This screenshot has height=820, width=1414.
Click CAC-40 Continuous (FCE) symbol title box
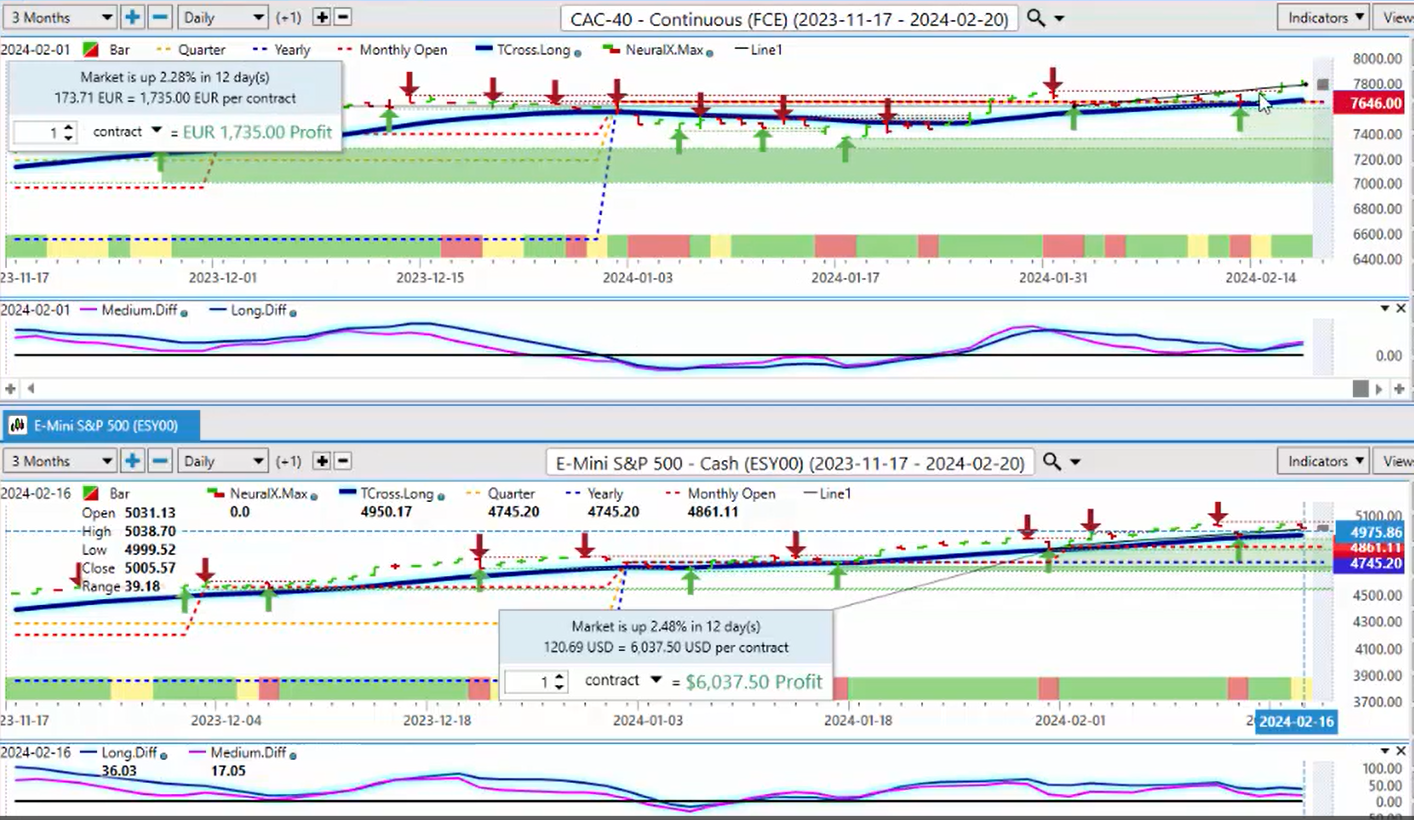pyautogui.click(x=790, y=18)
